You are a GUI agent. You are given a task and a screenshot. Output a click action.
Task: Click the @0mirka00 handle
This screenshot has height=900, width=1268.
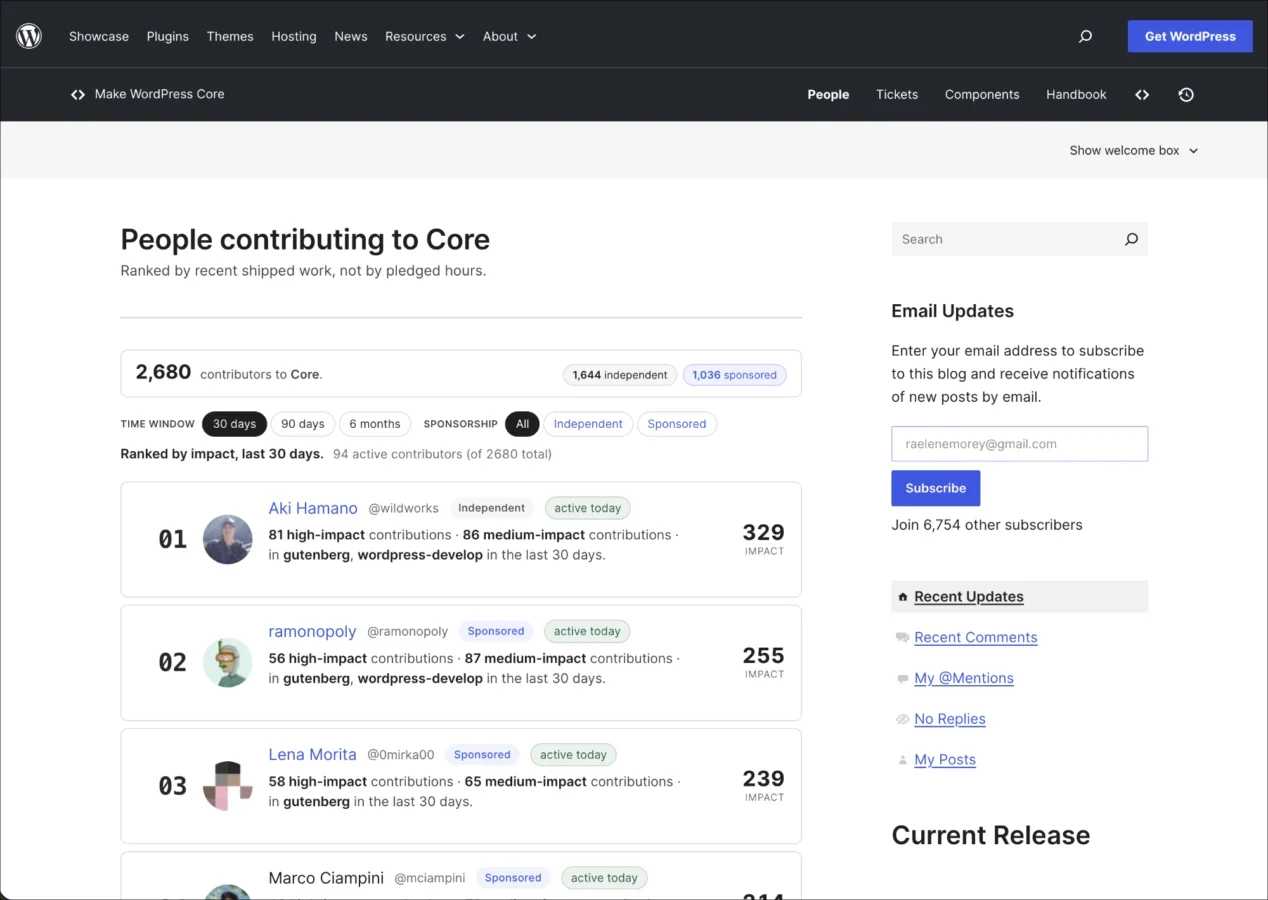pos(401,755)
